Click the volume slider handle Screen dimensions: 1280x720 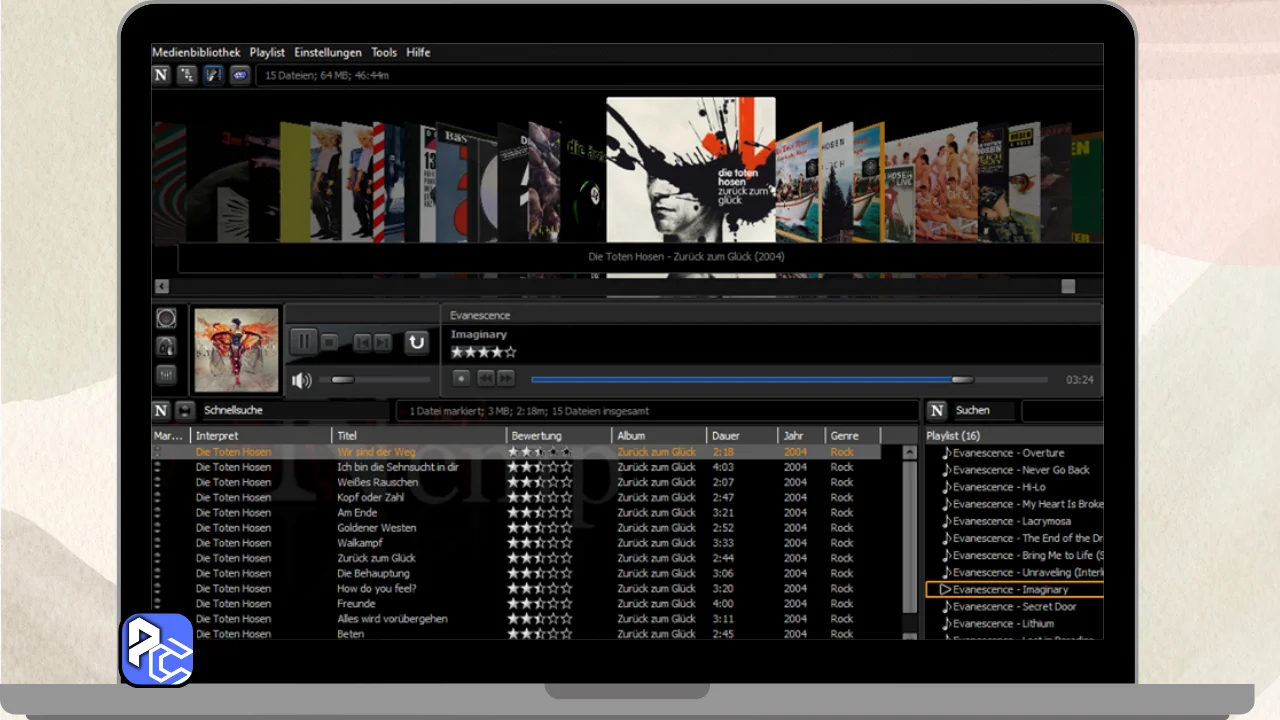click(x=343, y=380)
